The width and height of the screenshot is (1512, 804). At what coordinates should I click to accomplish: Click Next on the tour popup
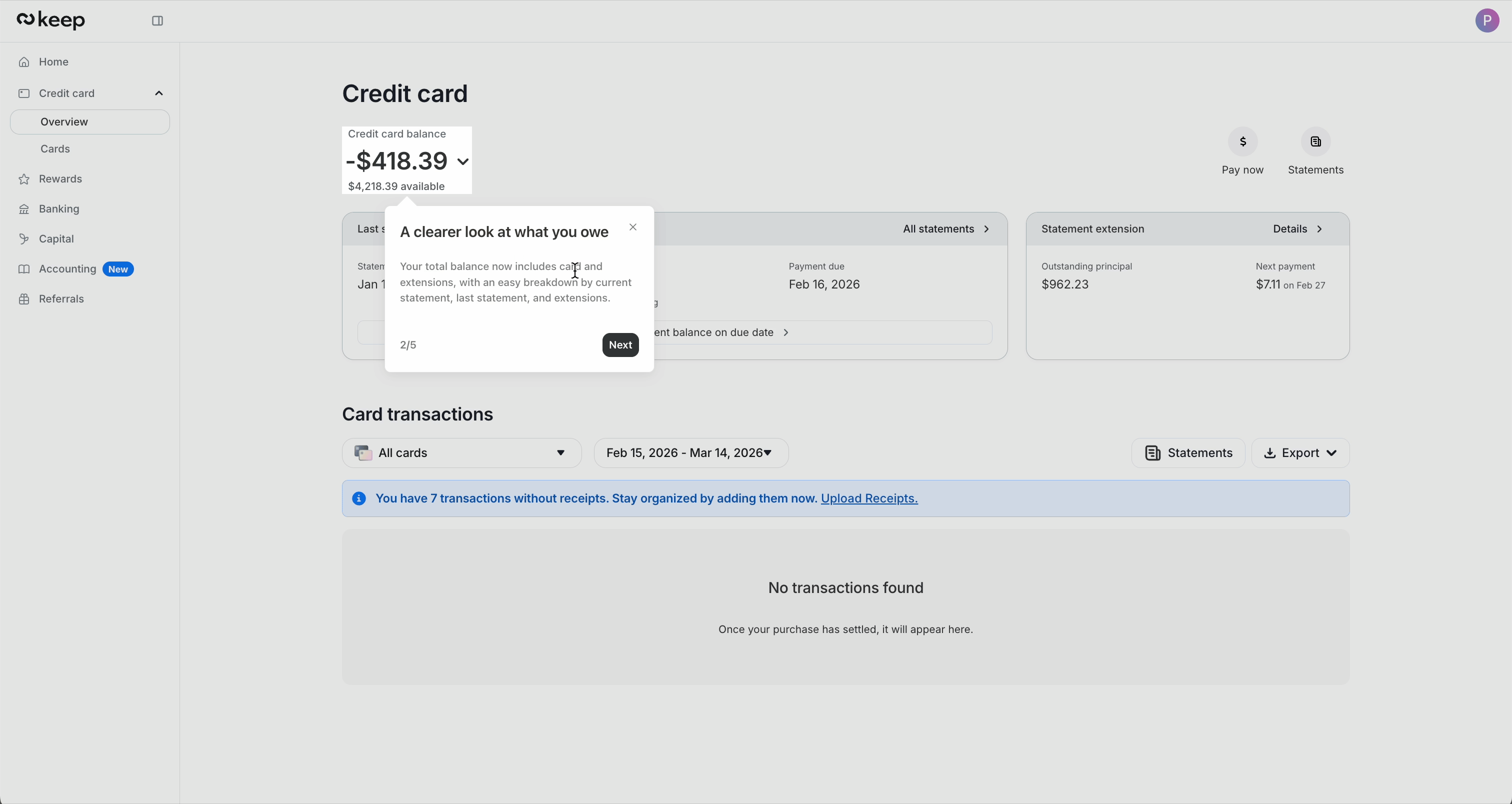coord(620,345)
